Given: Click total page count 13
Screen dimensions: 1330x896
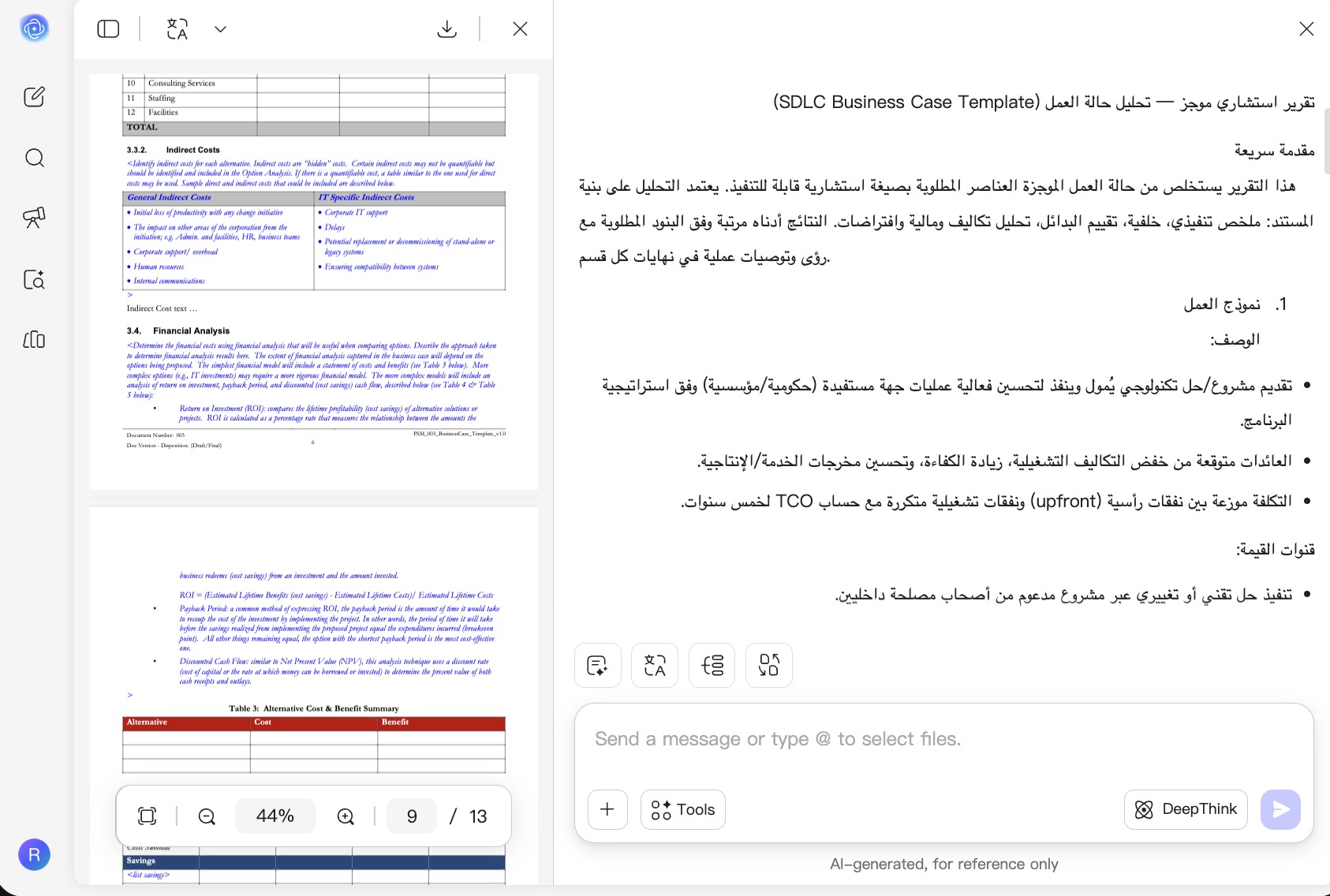Looking at the screenshot, I should click(x=478, y=816).
